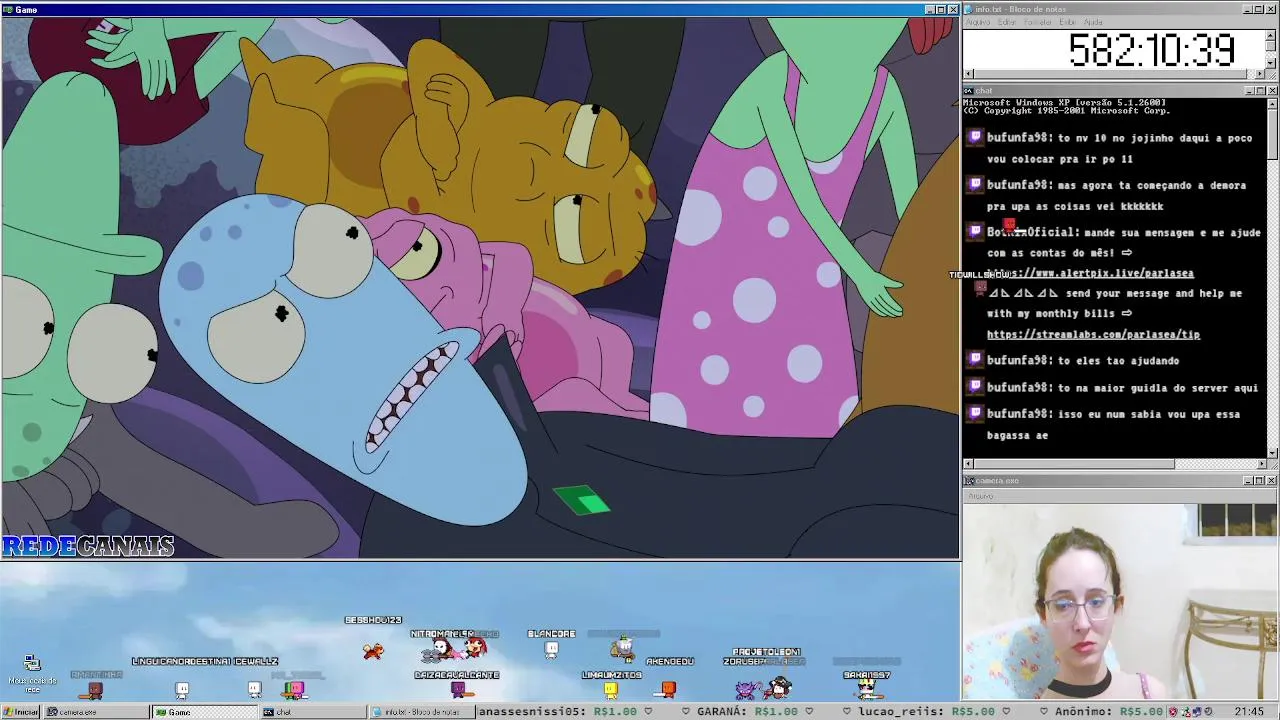Click the Notepad horizontal scrollbar left arrow
The image size is (1280, 720).
968,73
